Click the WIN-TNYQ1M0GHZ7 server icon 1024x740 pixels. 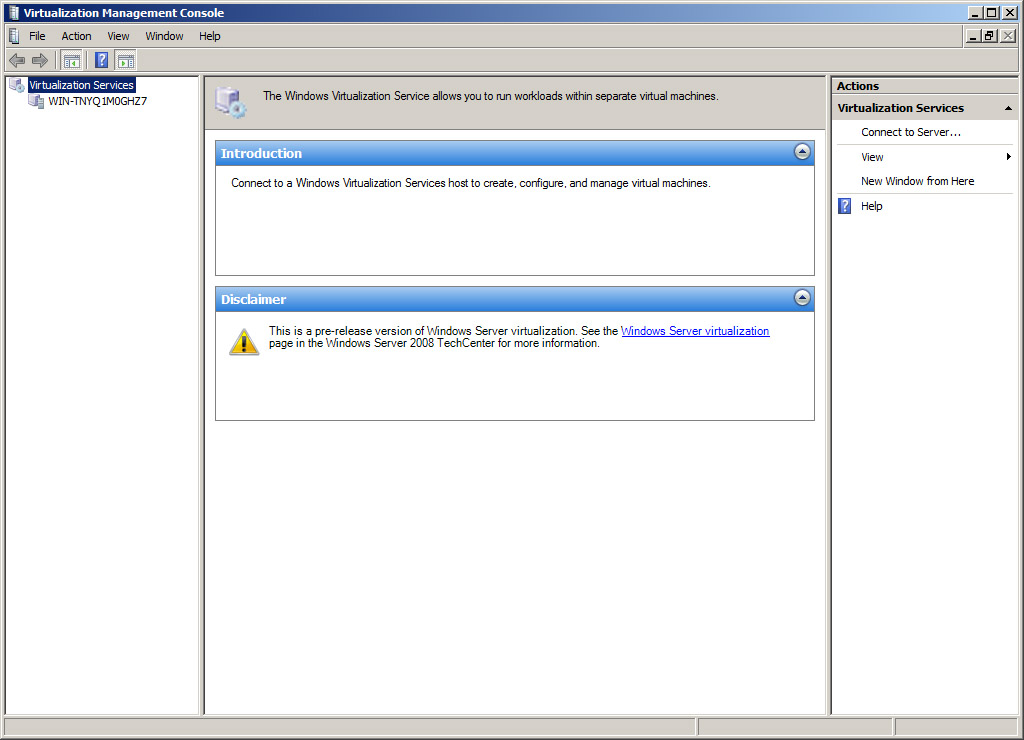tap(37, 101)
